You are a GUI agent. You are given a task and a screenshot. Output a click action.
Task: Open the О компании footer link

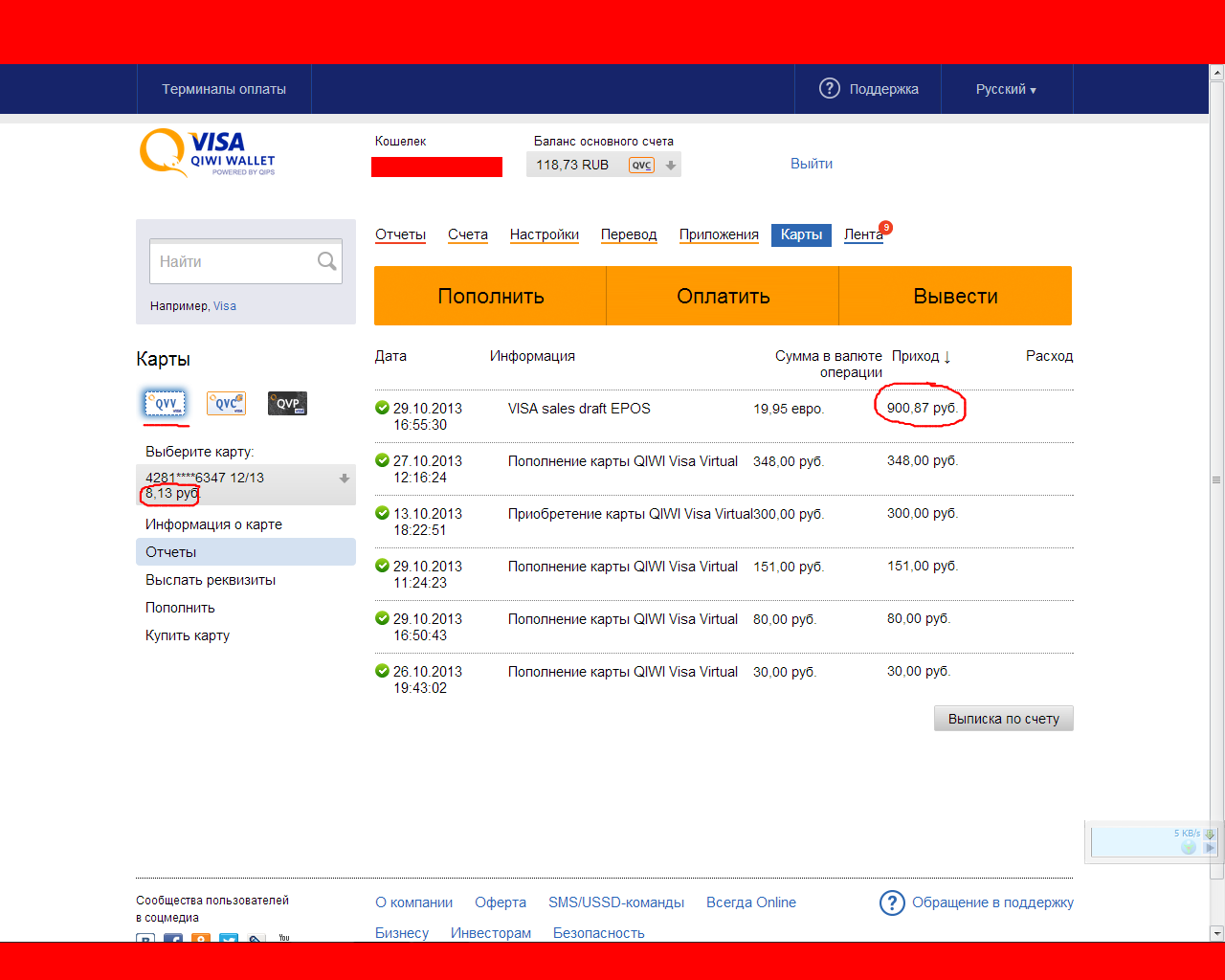point(414,902)
